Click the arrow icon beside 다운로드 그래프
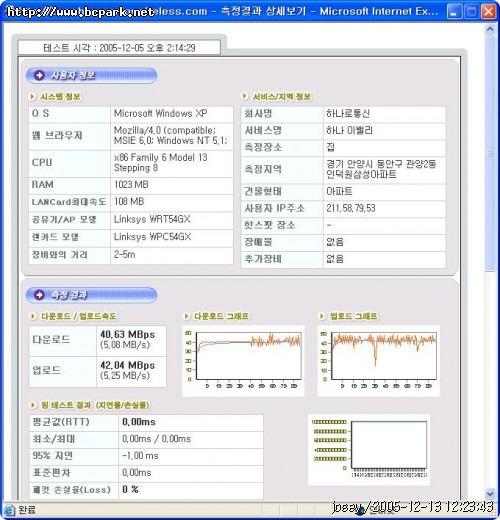500x520 pixels. (187, 316)
